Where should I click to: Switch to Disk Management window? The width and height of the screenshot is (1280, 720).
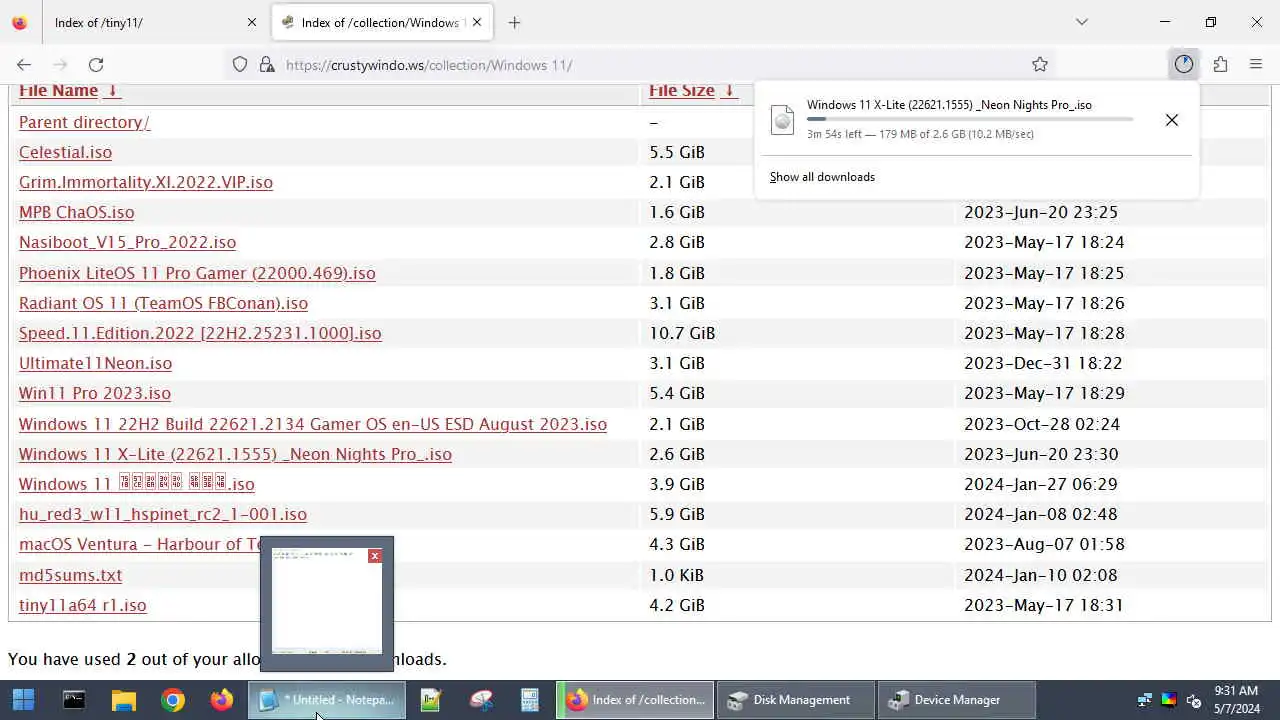(x=797, y=700)
